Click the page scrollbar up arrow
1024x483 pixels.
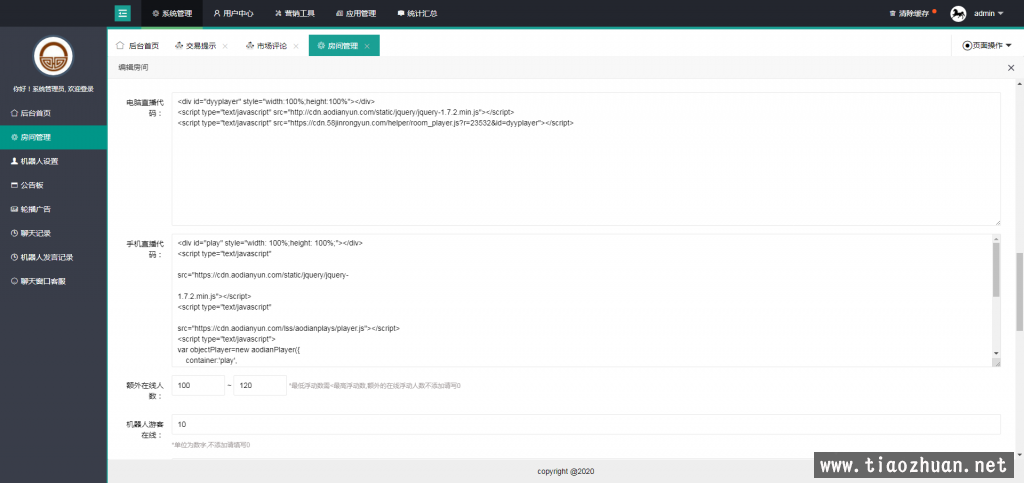coord(1019,83)
